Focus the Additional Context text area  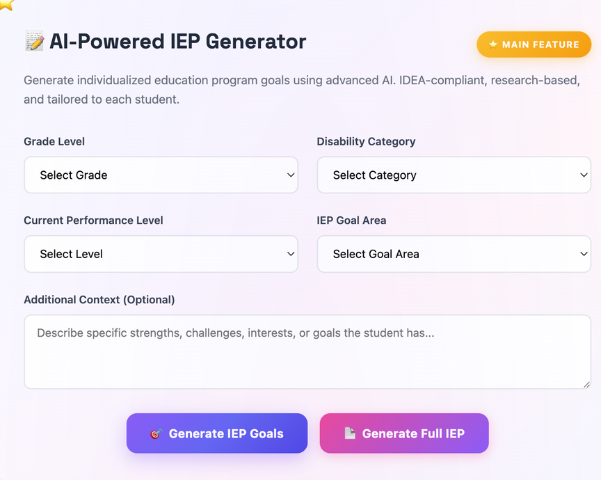coord(307,351)
